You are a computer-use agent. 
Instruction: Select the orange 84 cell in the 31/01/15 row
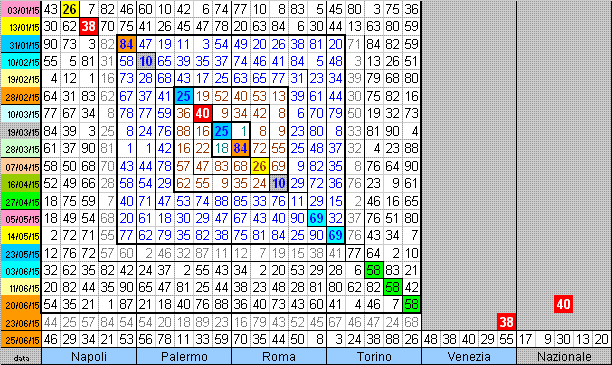pos(126,44)
